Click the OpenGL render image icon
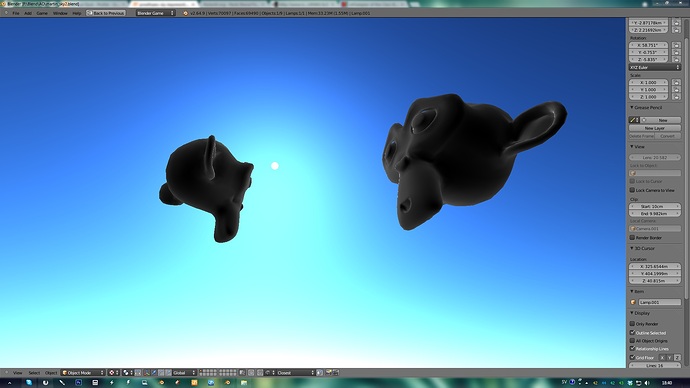690x388 pixels. pyautogui.click(x=328, y=373)
